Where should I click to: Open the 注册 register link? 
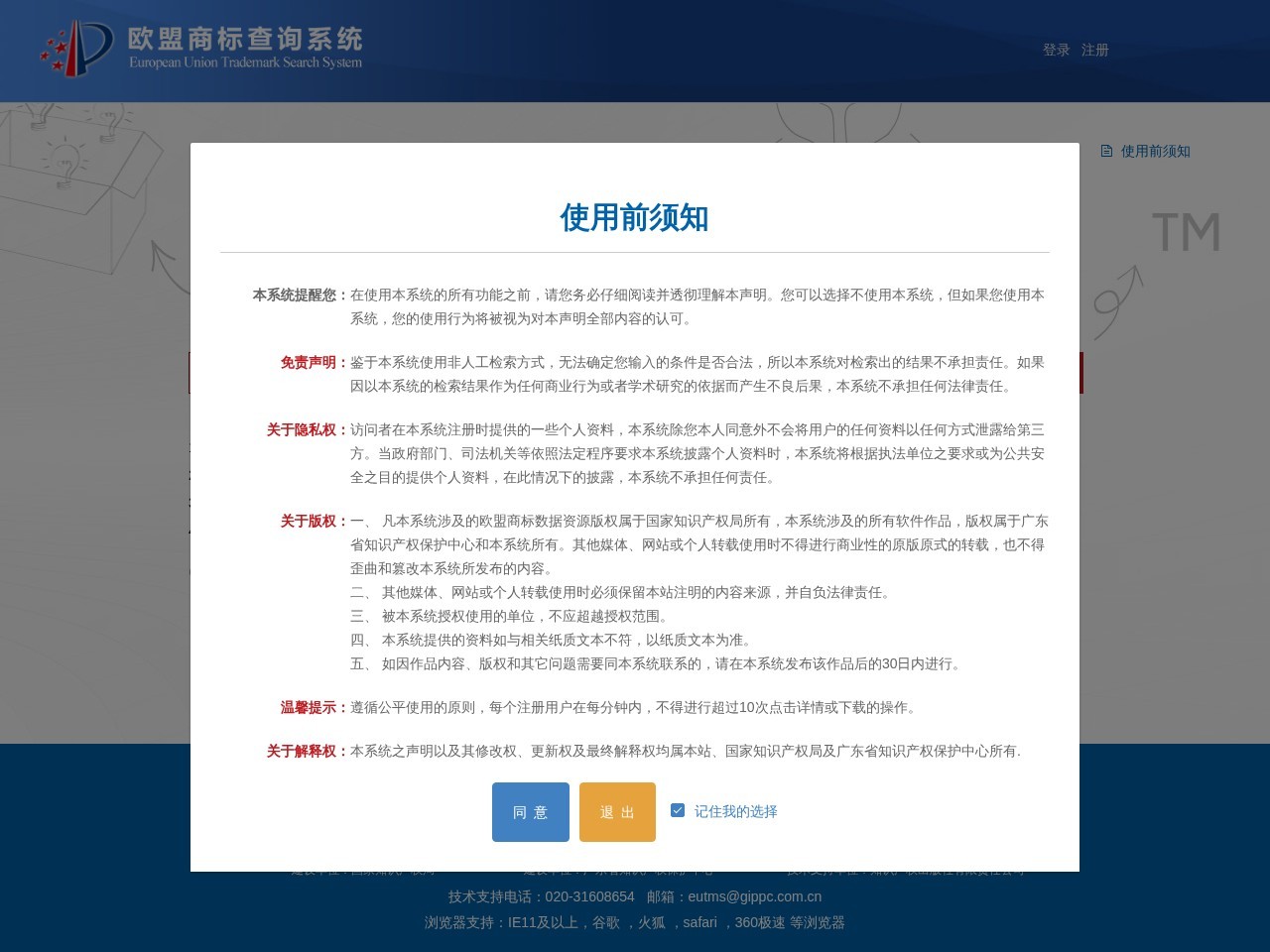[x=1095, y=50]
